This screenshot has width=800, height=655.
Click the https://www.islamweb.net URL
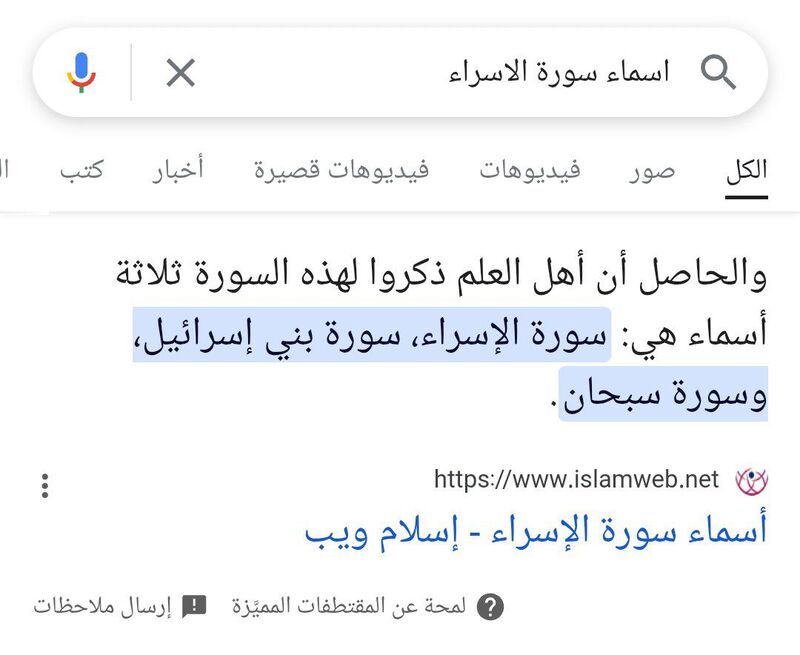576,480
